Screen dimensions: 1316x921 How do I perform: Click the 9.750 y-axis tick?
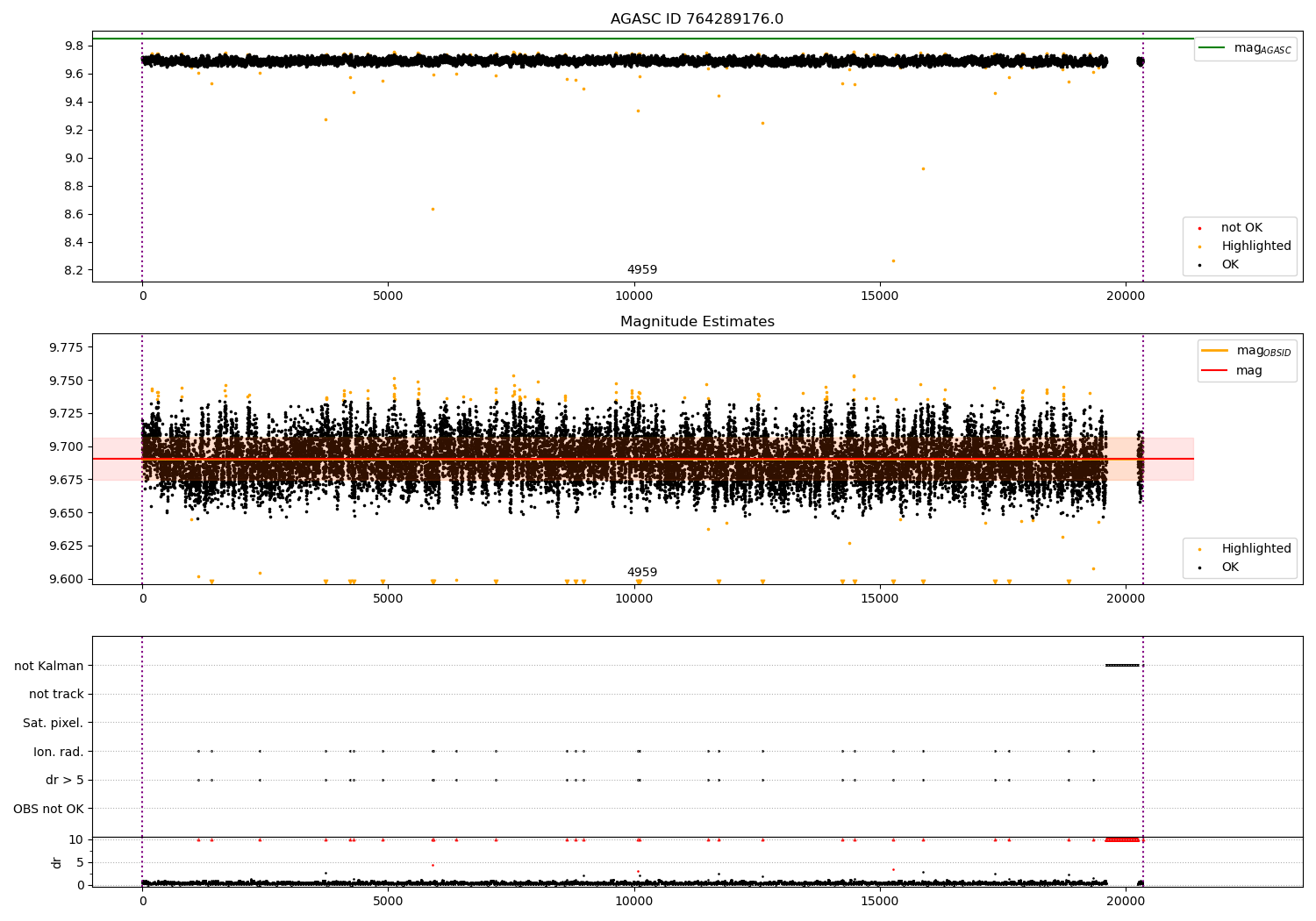(67, 381)
